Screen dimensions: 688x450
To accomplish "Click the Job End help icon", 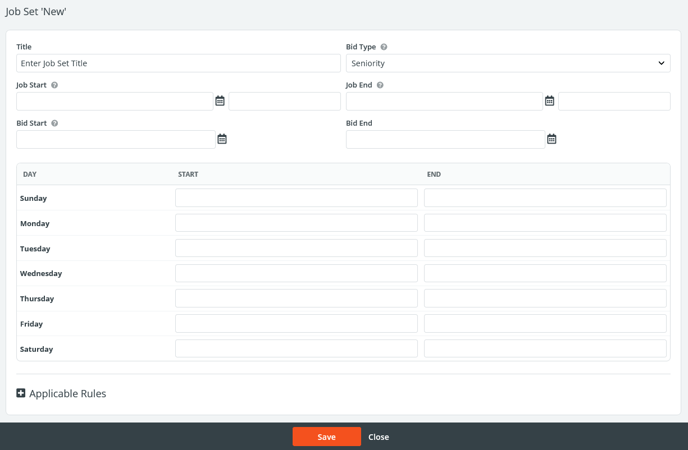I will [380, 85].
